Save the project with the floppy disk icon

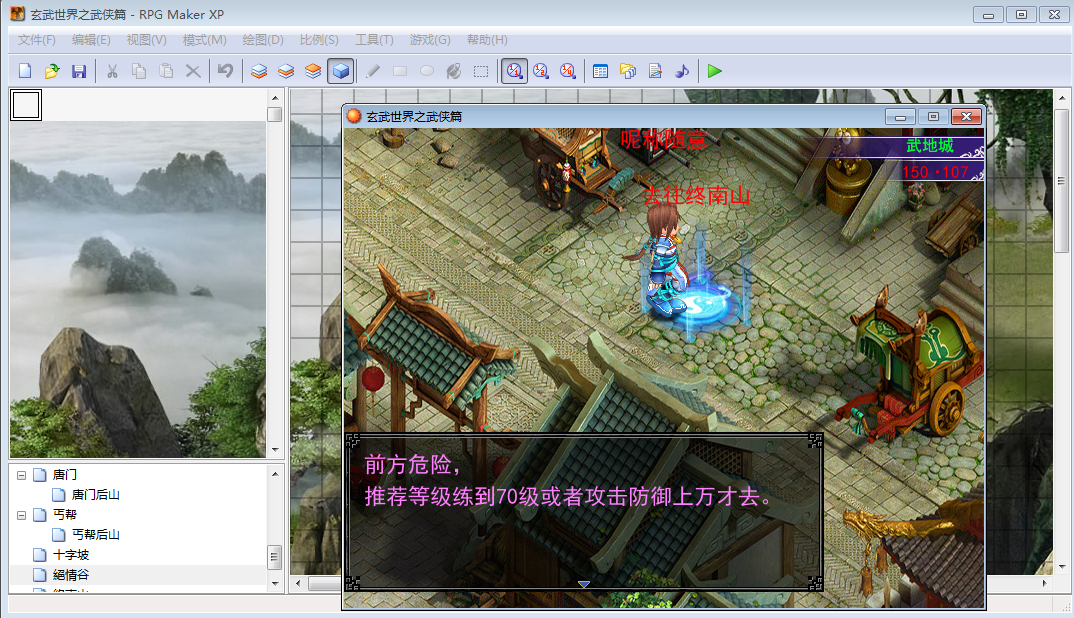click(79, 71)
